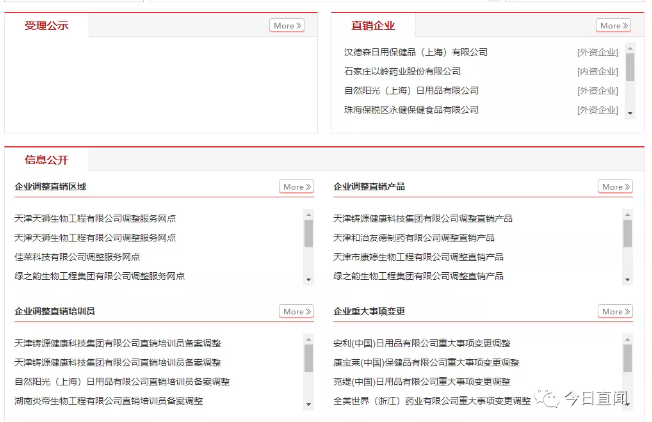Click [内资企业] tag beside 石家庄以岭药业

click(x=598, y=72)
